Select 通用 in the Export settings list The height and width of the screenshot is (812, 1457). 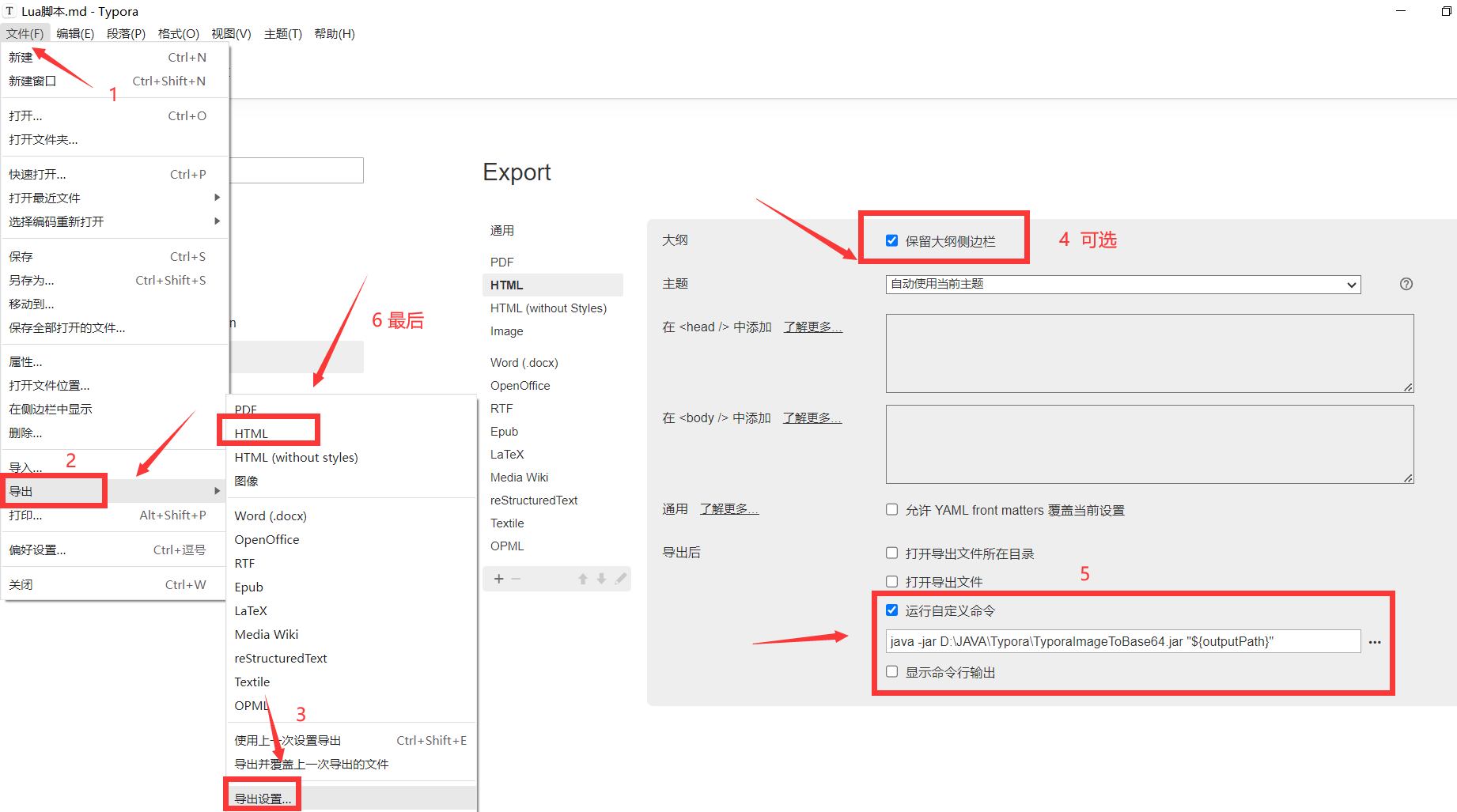pyautogui.click(x=553, y=230)
